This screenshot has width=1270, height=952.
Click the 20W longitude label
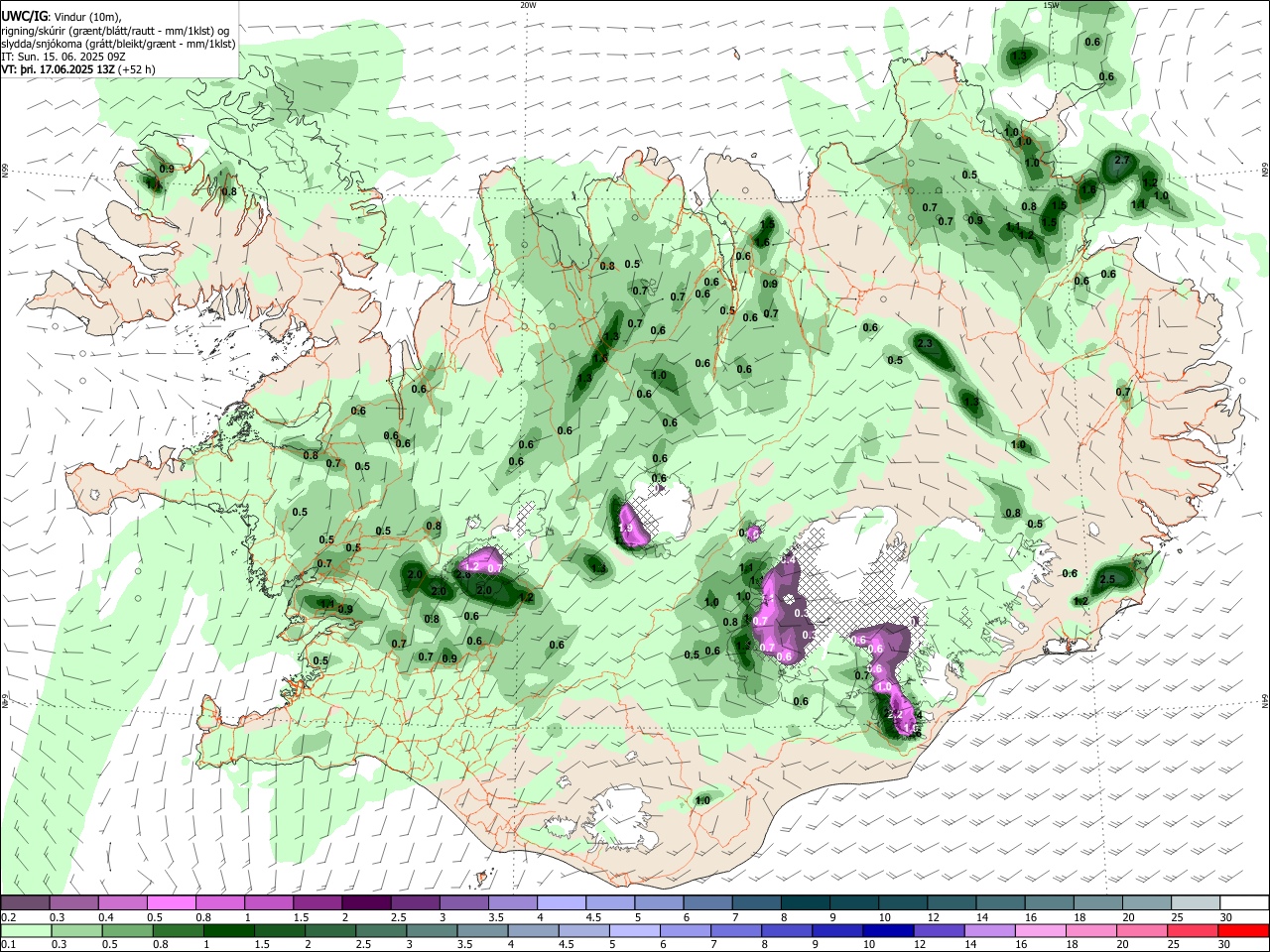point(528,5)
